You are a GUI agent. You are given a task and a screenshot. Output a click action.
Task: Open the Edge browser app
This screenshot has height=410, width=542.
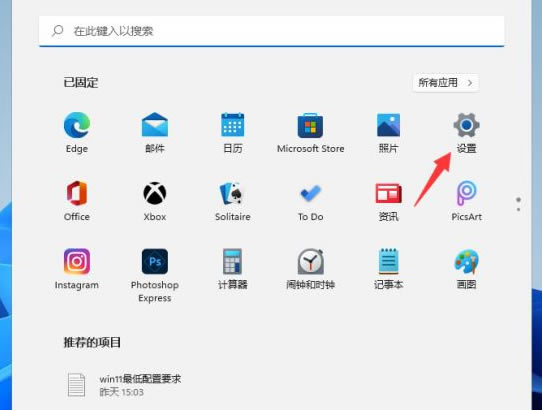77,132
